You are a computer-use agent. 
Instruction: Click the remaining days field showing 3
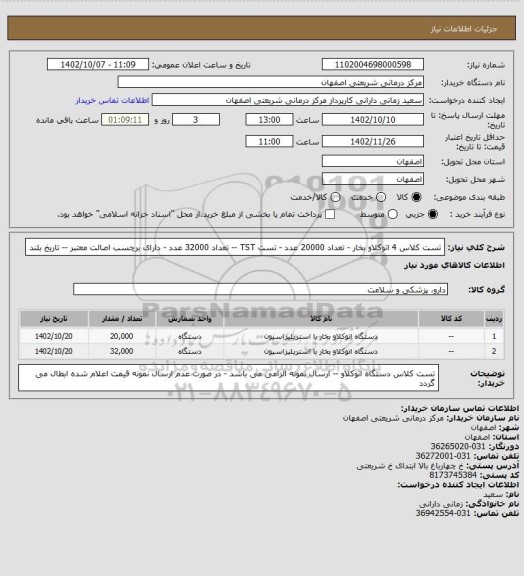196,120
